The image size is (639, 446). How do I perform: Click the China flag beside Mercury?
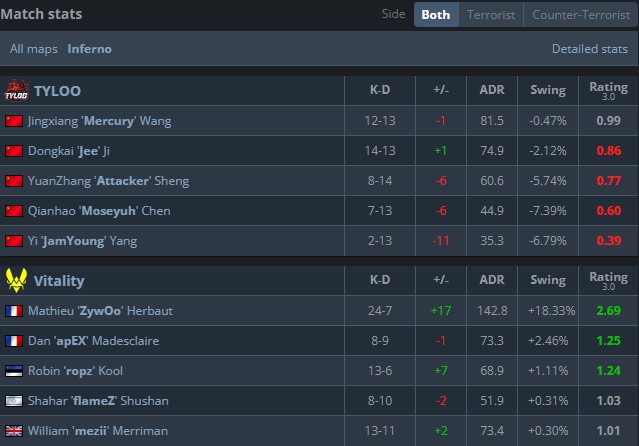tap(14, 121)
